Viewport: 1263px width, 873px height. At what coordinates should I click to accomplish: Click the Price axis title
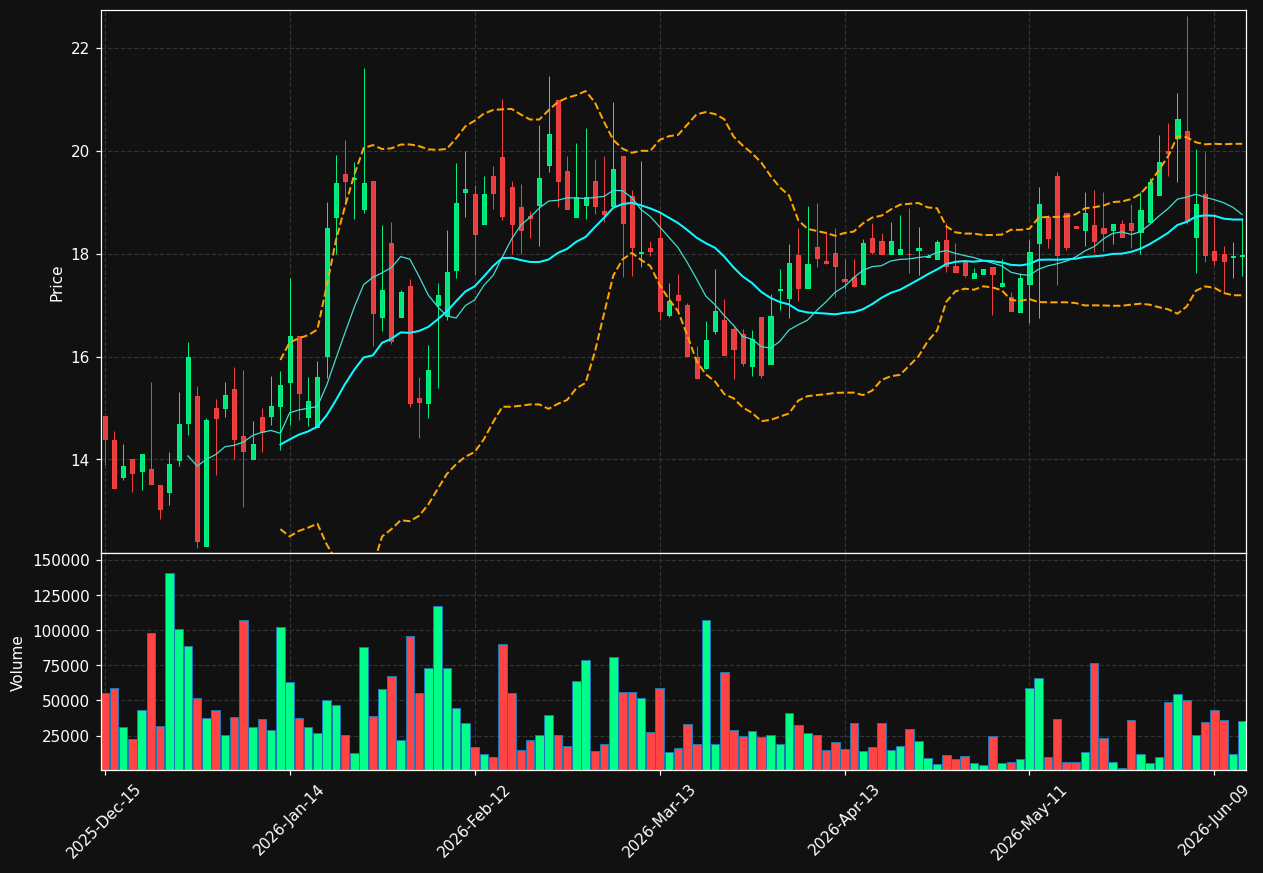56,283
